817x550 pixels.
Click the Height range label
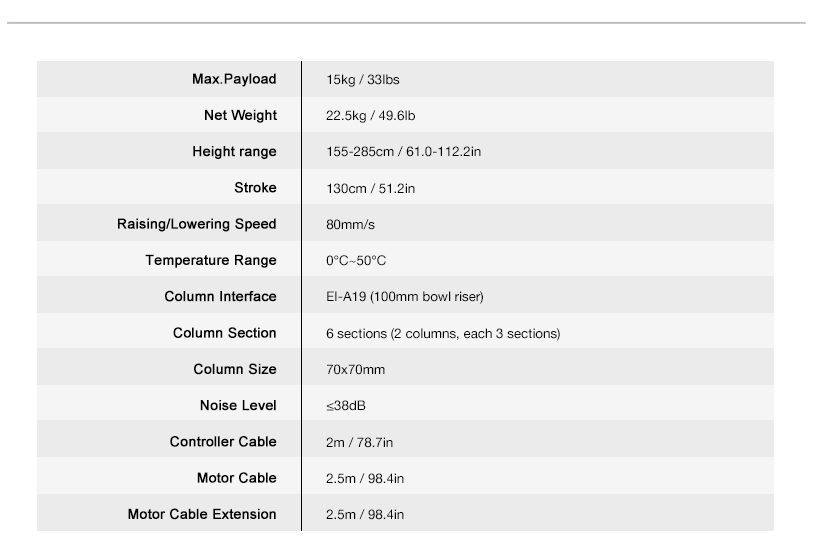pos(234,152)
